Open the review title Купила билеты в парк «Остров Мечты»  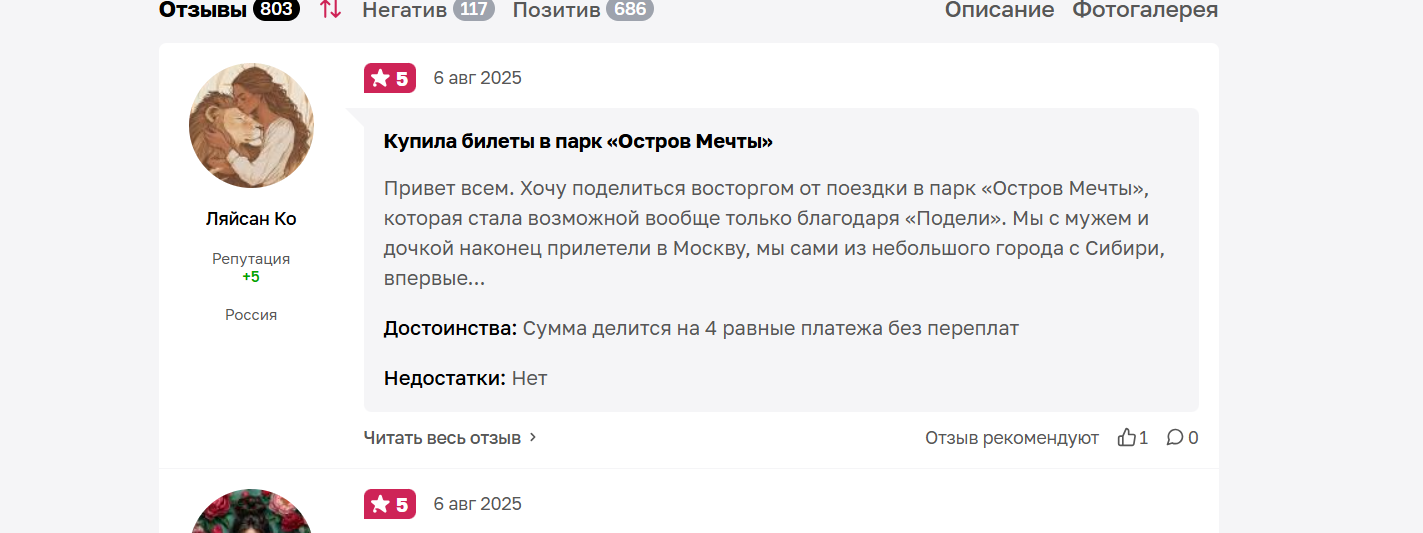pos(578,141)
